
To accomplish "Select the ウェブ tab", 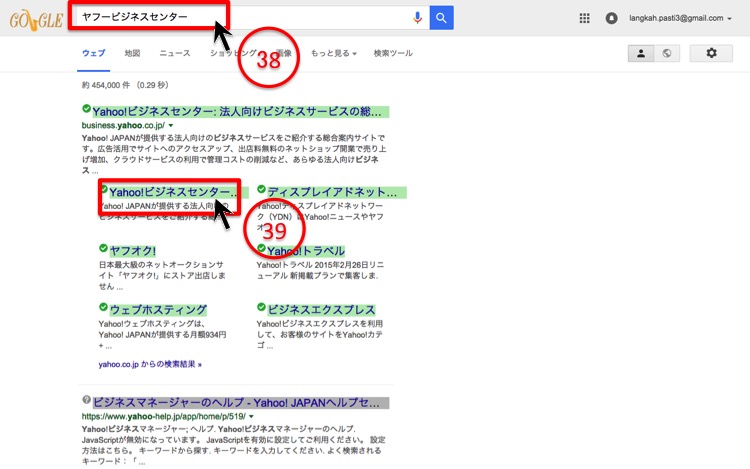I will (93, 53).
